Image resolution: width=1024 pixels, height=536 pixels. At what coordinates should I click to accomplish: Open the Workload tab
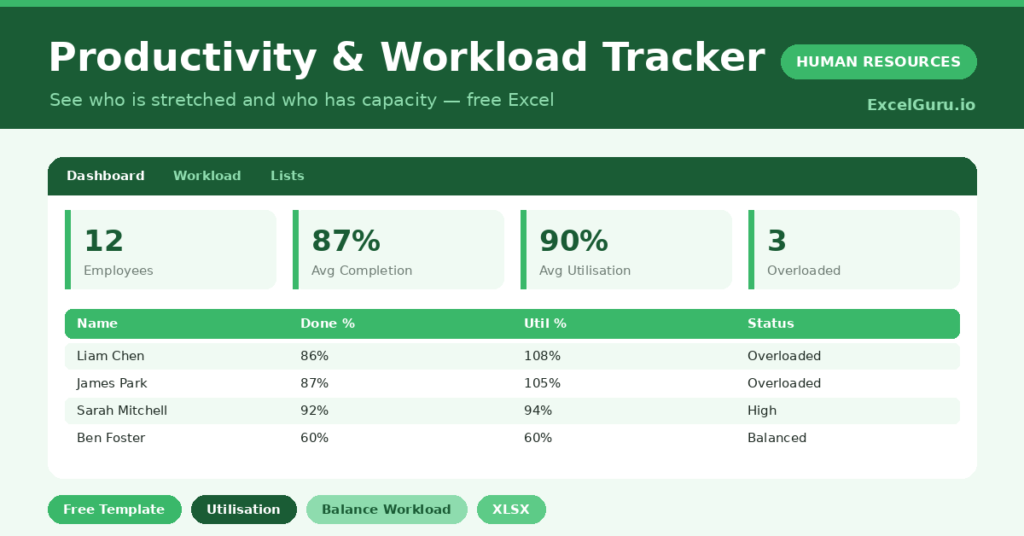click(x=207, y=176)
